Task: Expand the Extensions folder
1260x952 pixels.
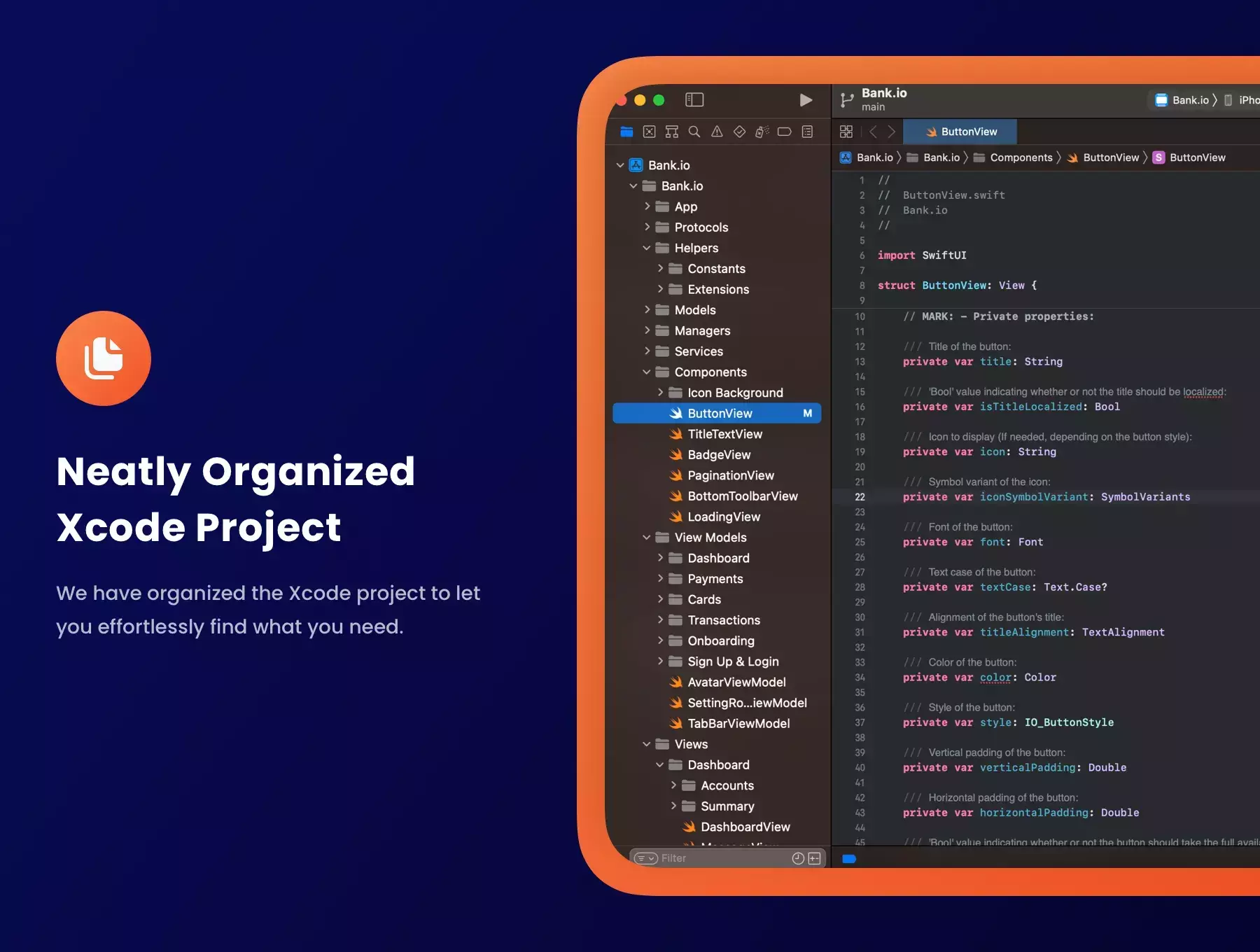Action: [x=660, y=289]
